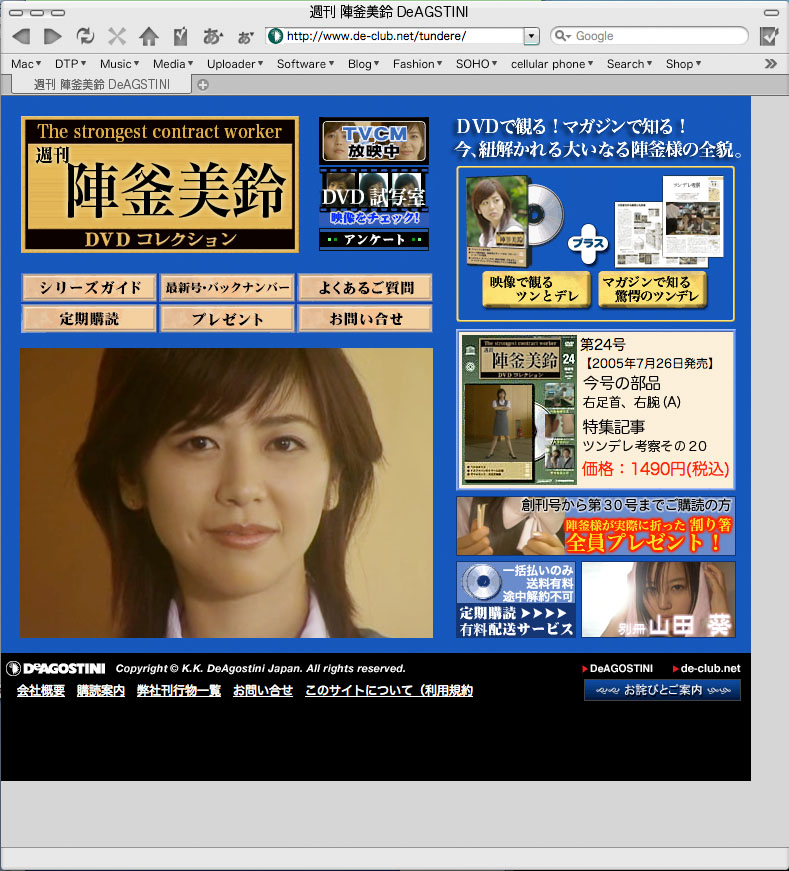The width and height of the screenshot is (789, 871).
Task: Follow the de-club.net footer link
Action: pyautogui.click(x=707, y=668)
